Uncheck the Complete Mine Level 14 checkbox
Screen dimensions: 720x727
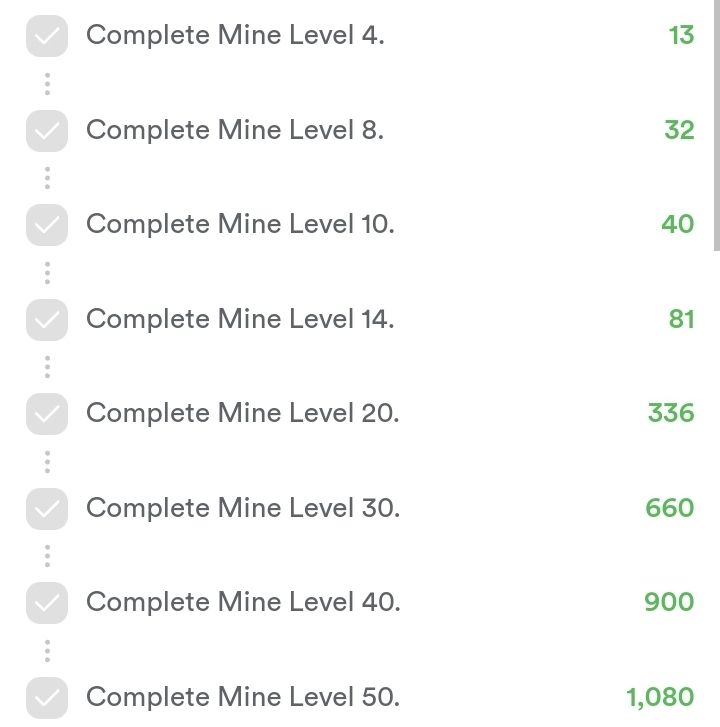(x=47, y=319)
